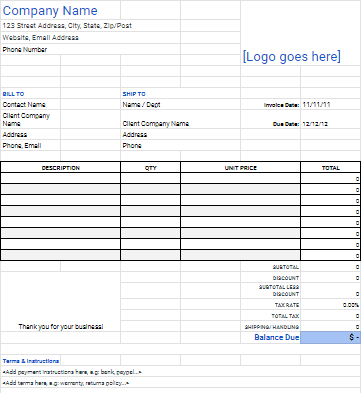Viewport: 361px width, 393px height.
Task: Select the SUBTOTAL LESS DISCOUNT label
Action: [x=279, y=291]
